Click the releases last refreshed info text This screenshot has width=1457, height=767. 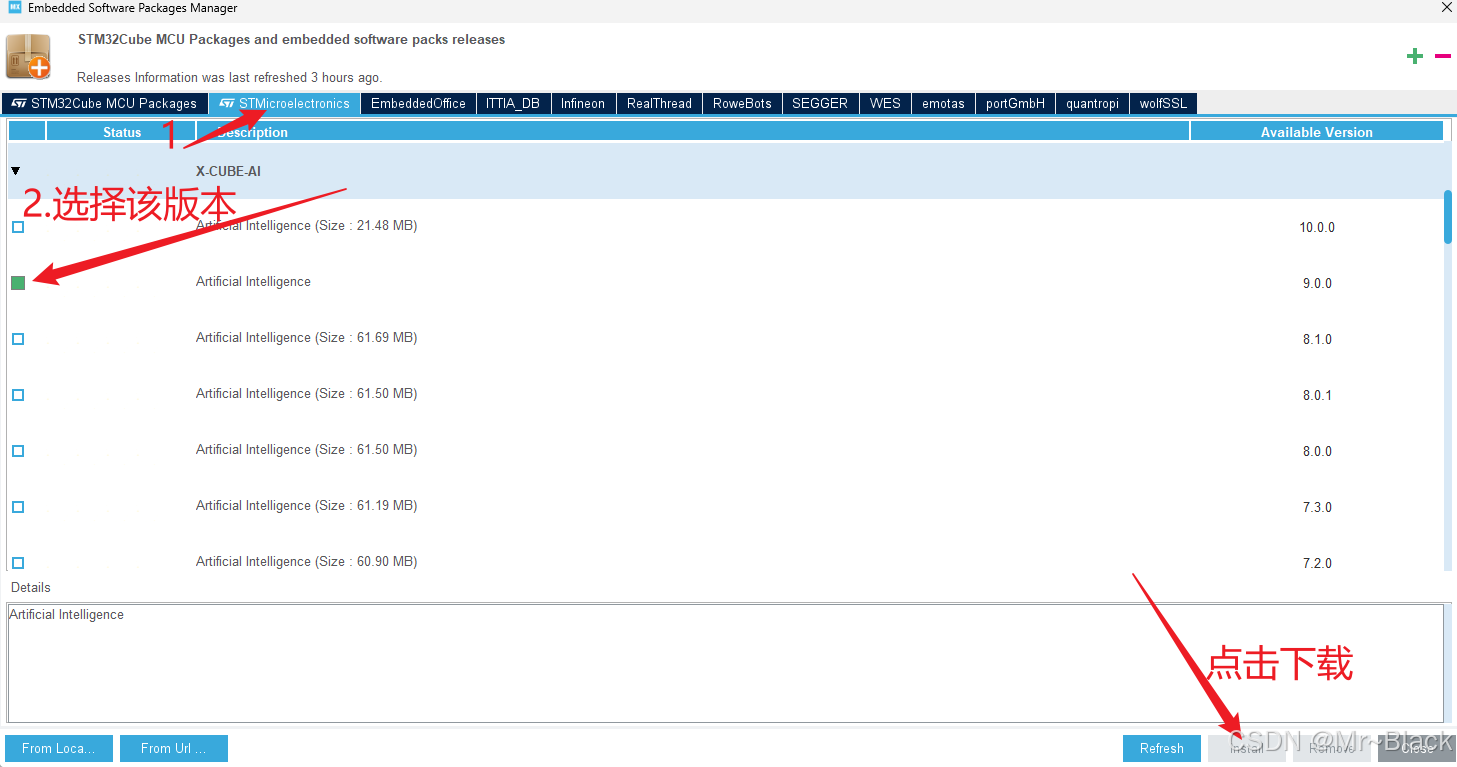[230, 77]
